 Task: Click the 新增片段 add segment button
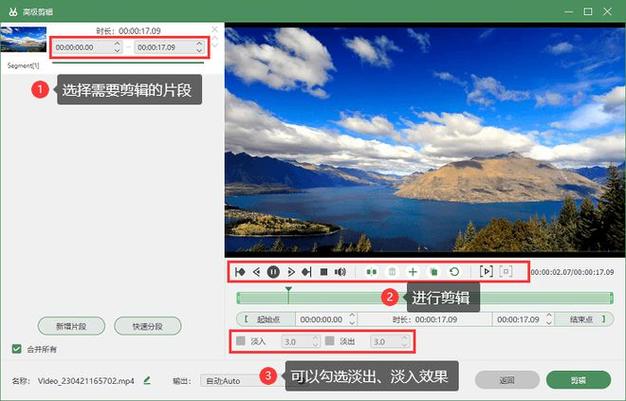71,326
